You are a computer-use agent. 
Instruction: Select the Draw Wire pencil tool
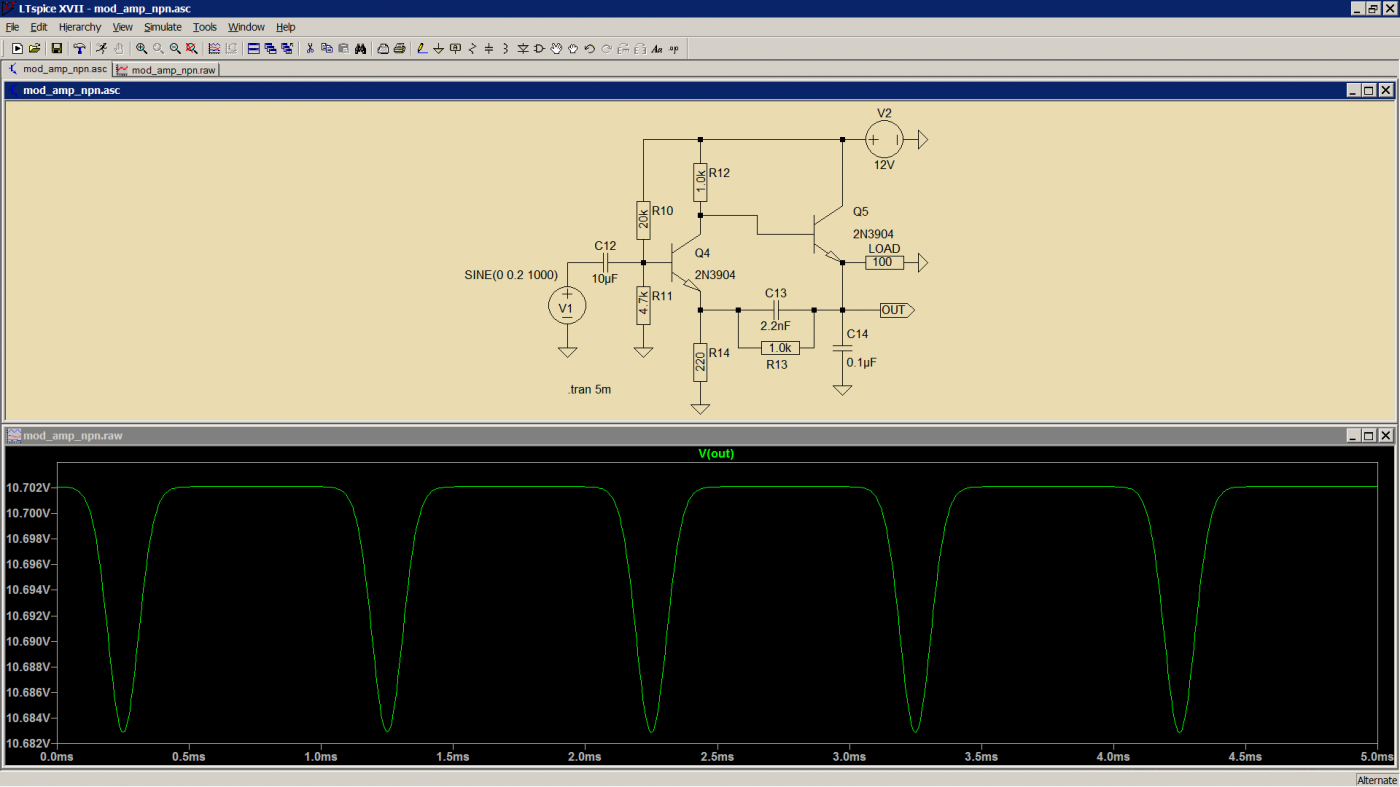point(422,48)
